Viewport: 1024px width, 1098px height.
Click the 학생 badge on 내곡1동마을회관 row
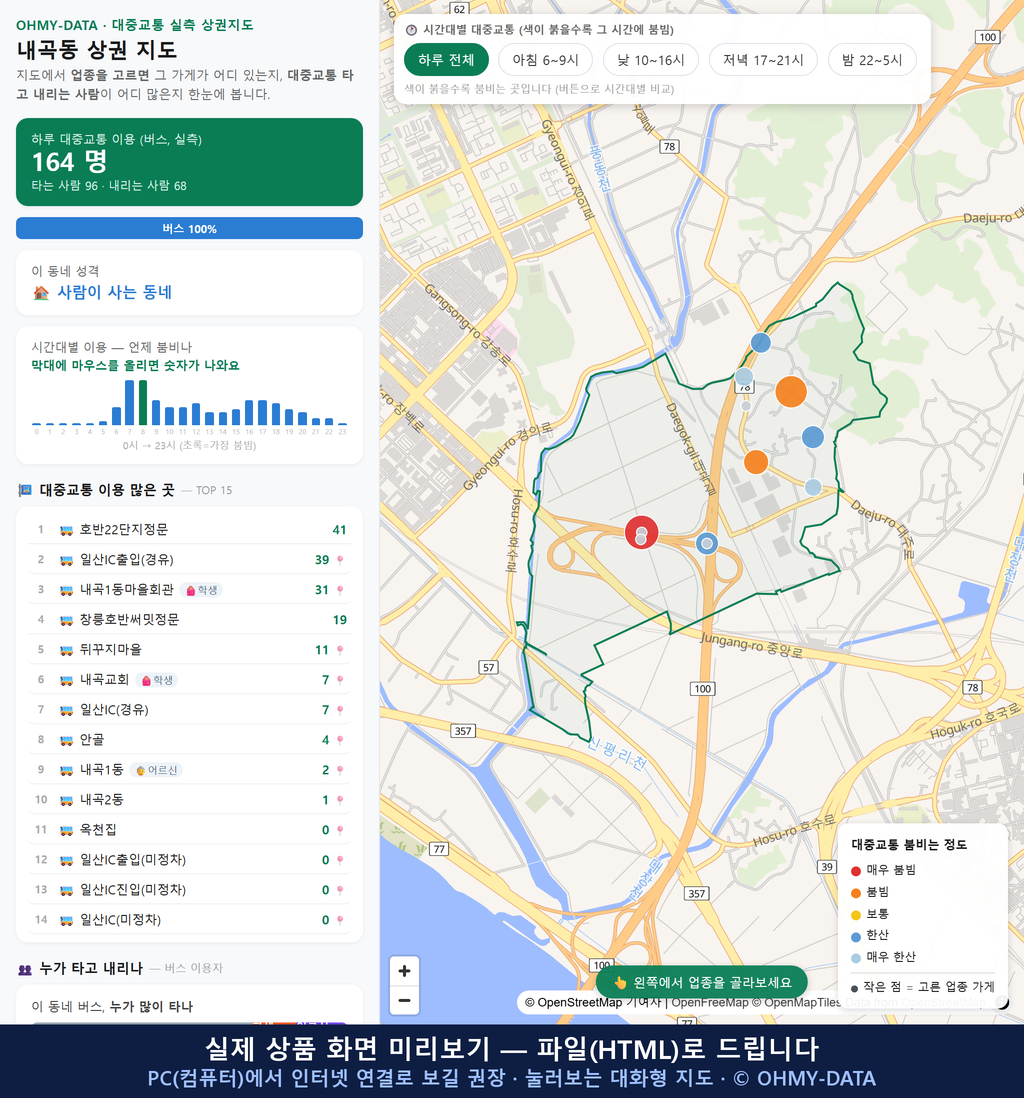pos(201,590)
